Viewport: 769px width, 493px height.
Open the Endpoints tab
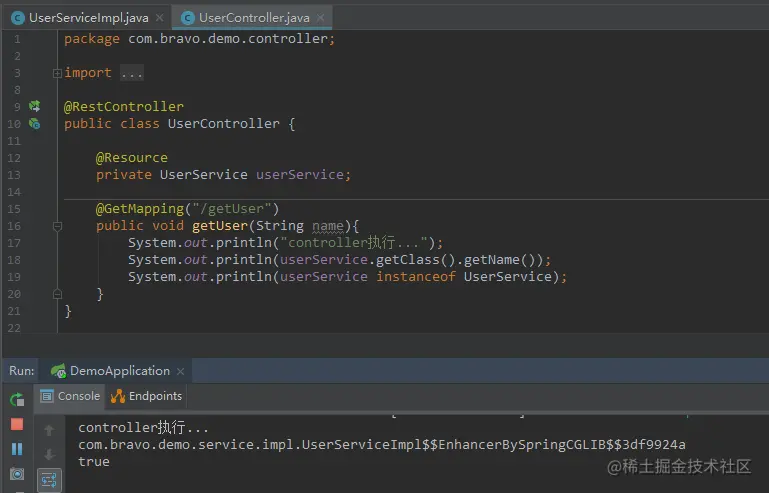(x=146, y=396)
